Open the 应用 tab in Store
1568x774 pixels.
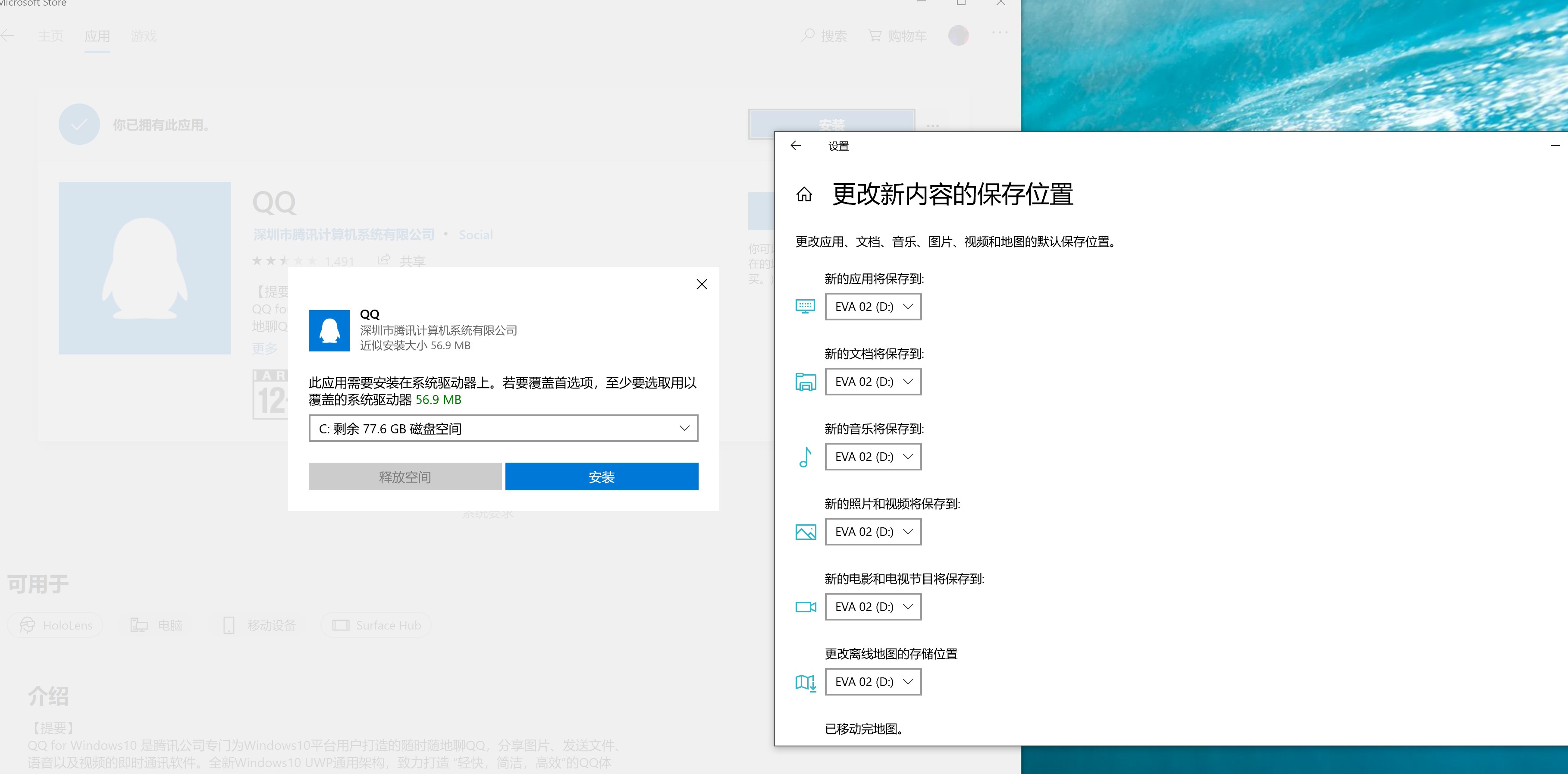tap(97, 37)
